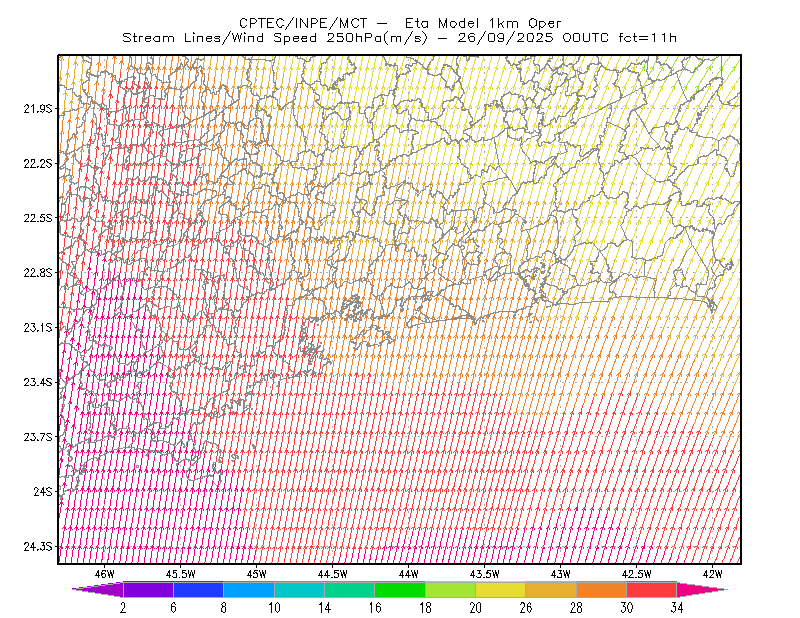
Task: Click the legend value 16
Action: (375, 608)
